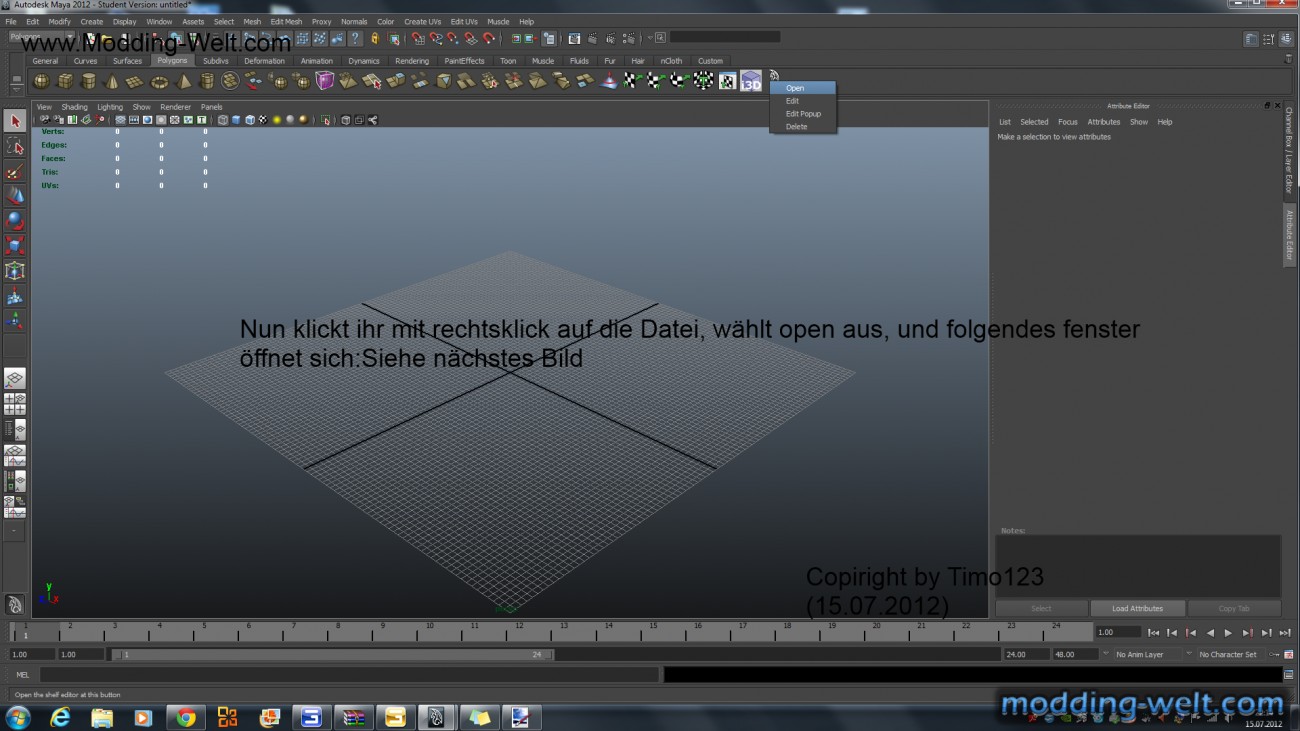The width and height of the screenshot is (1300, 731).
Task: Open Google Chrome from the taskbar
Action: point(185,717)
